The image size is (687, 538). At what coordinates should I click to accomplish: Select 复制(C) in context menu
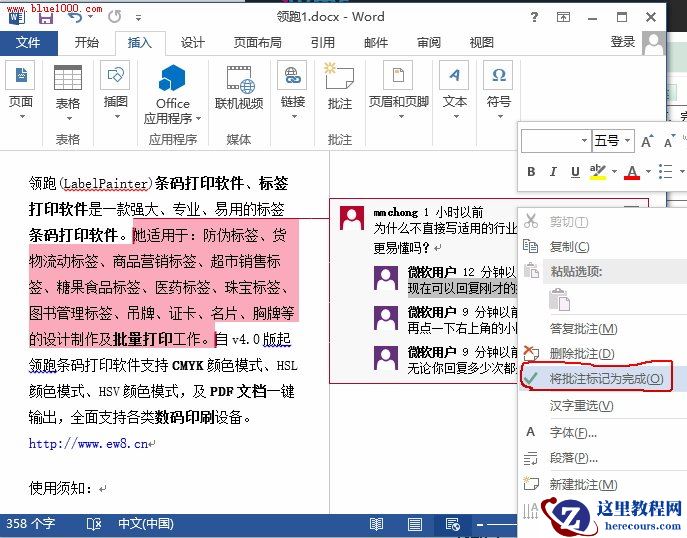(569, 247)
